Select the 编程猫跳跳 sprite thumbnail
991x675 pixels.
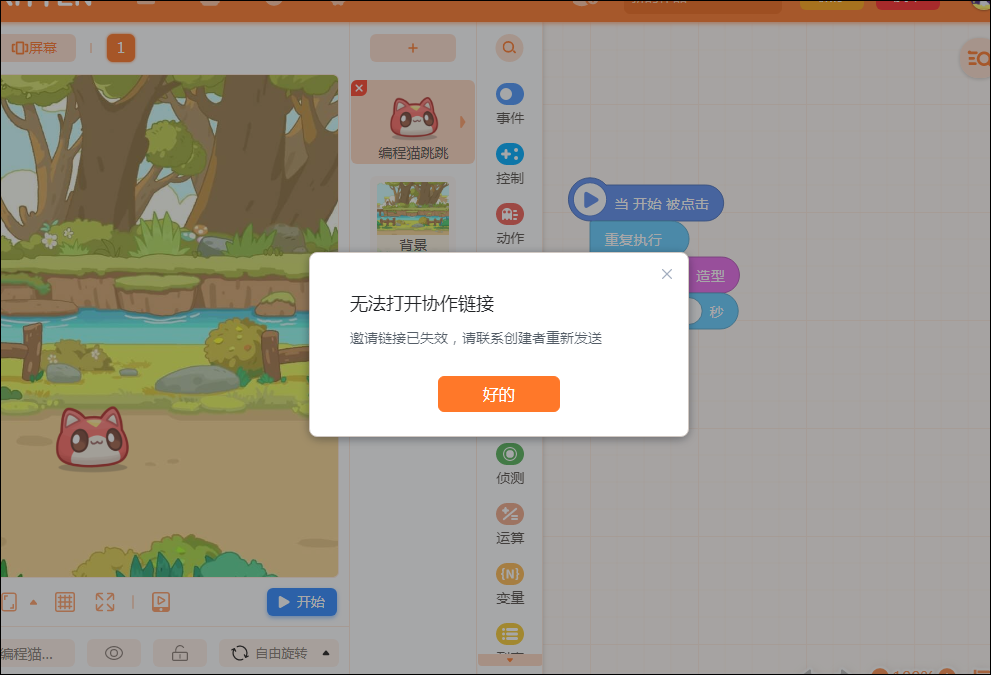pyautogui.click(x=413, y=122)
